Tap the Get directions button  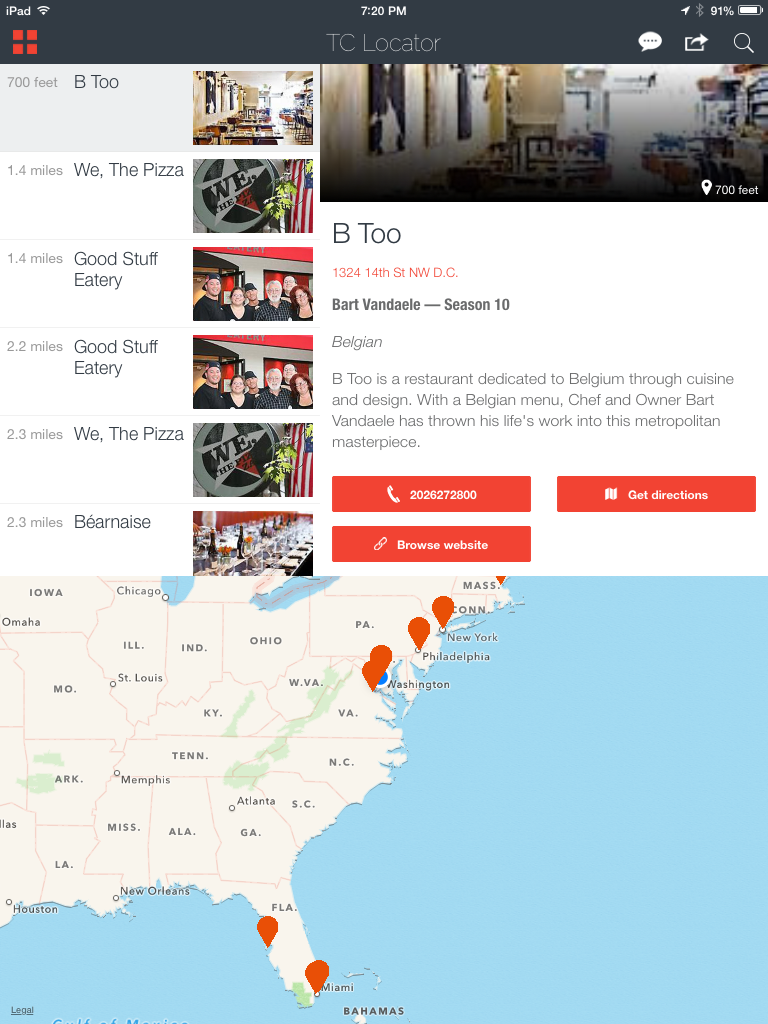pyautogui.click(x=656, y=494)
